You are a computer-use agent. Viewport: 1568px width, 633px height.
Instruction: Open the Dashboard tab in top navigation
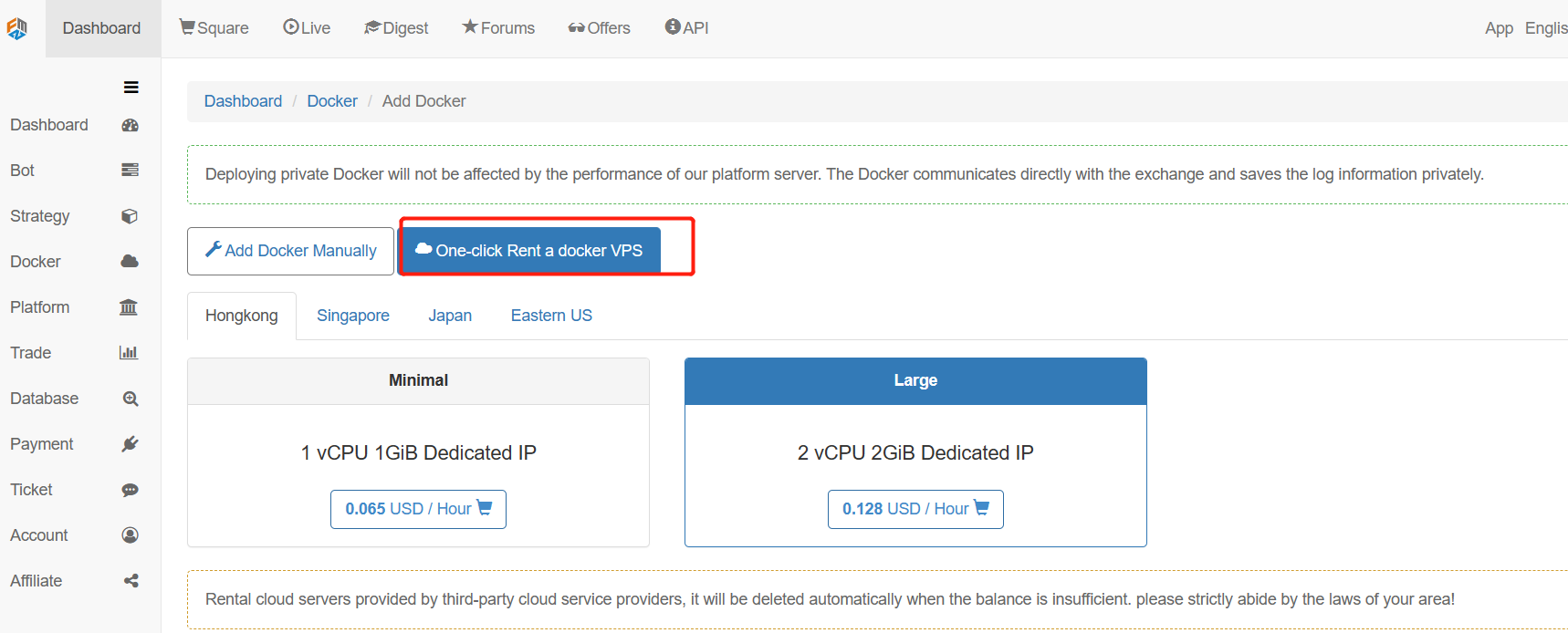coord(102,28)
